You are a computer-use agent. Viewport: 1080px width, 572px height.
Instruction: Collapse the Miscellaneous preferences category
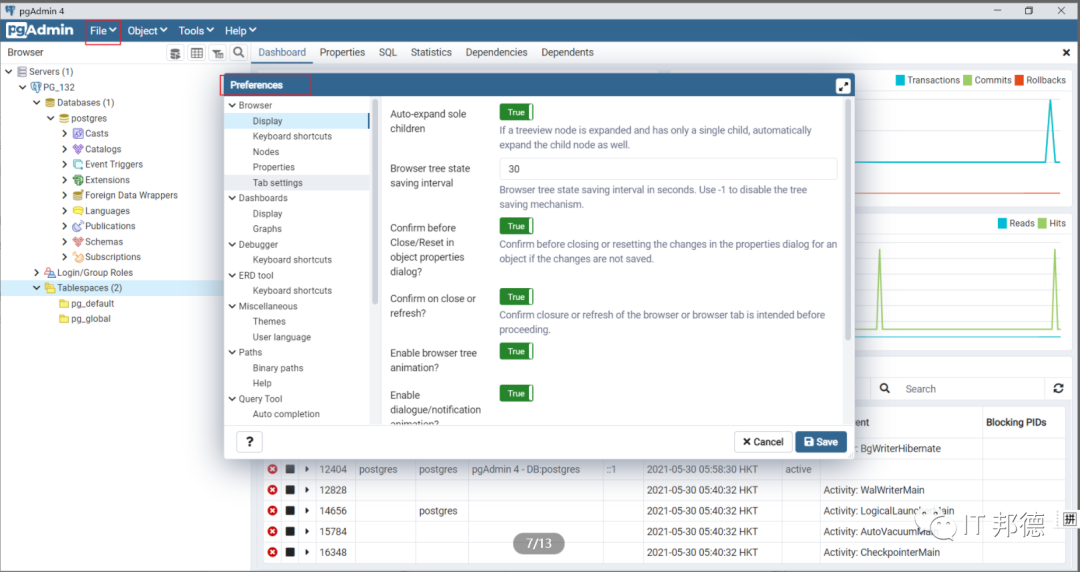tap(232, 306)
